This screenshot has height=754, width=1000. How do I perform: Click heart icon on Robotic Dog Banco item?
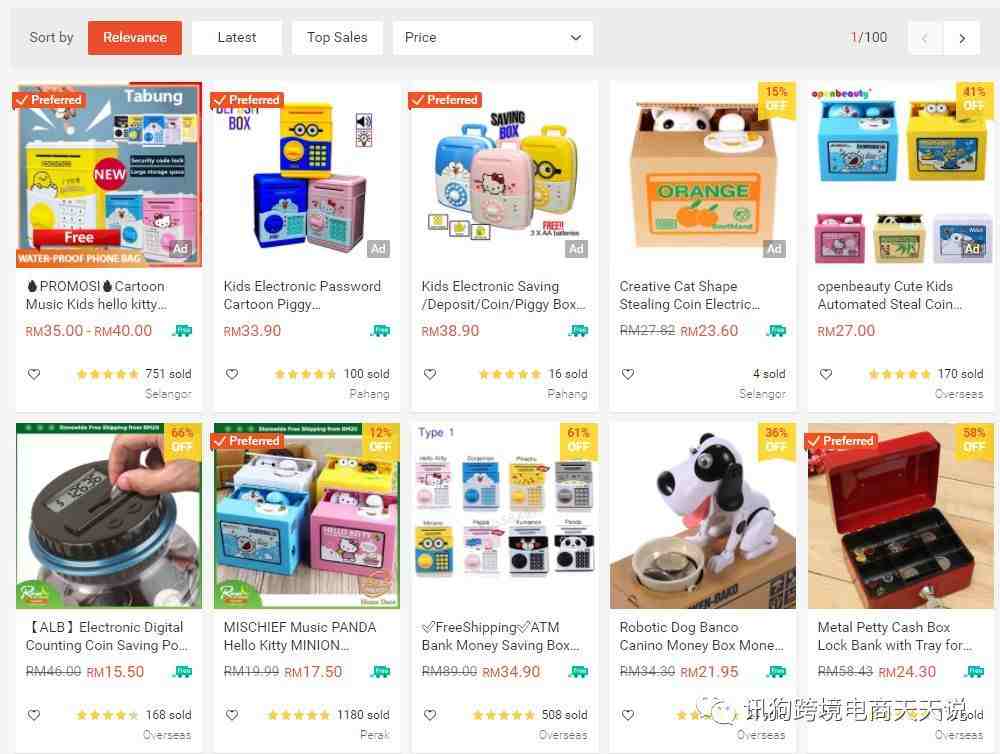point(628,714)
